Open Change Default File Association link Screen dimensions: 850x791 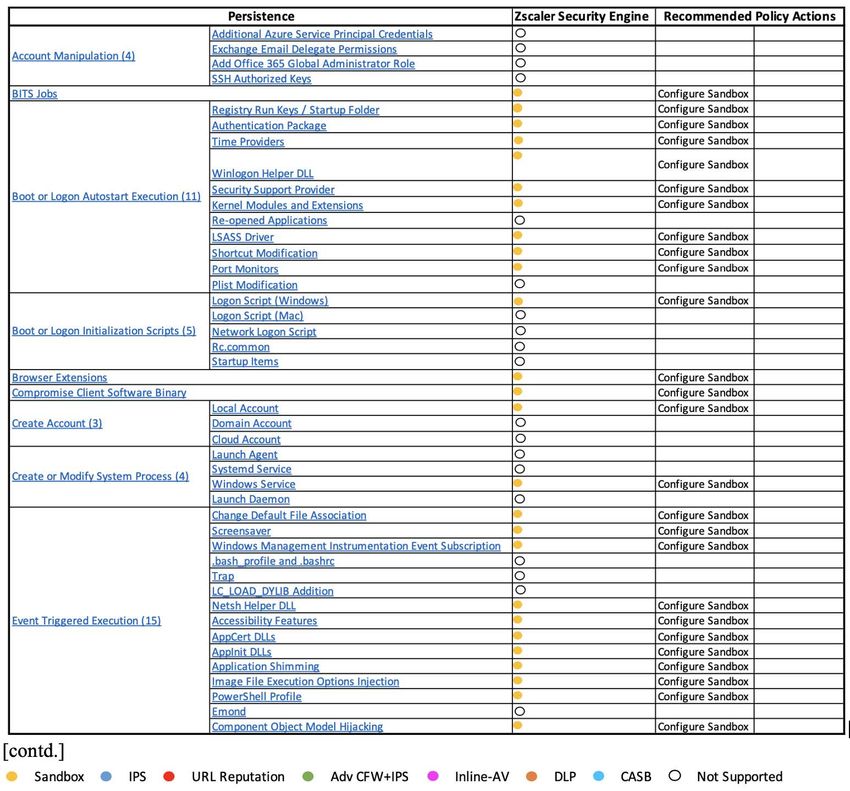289,516
